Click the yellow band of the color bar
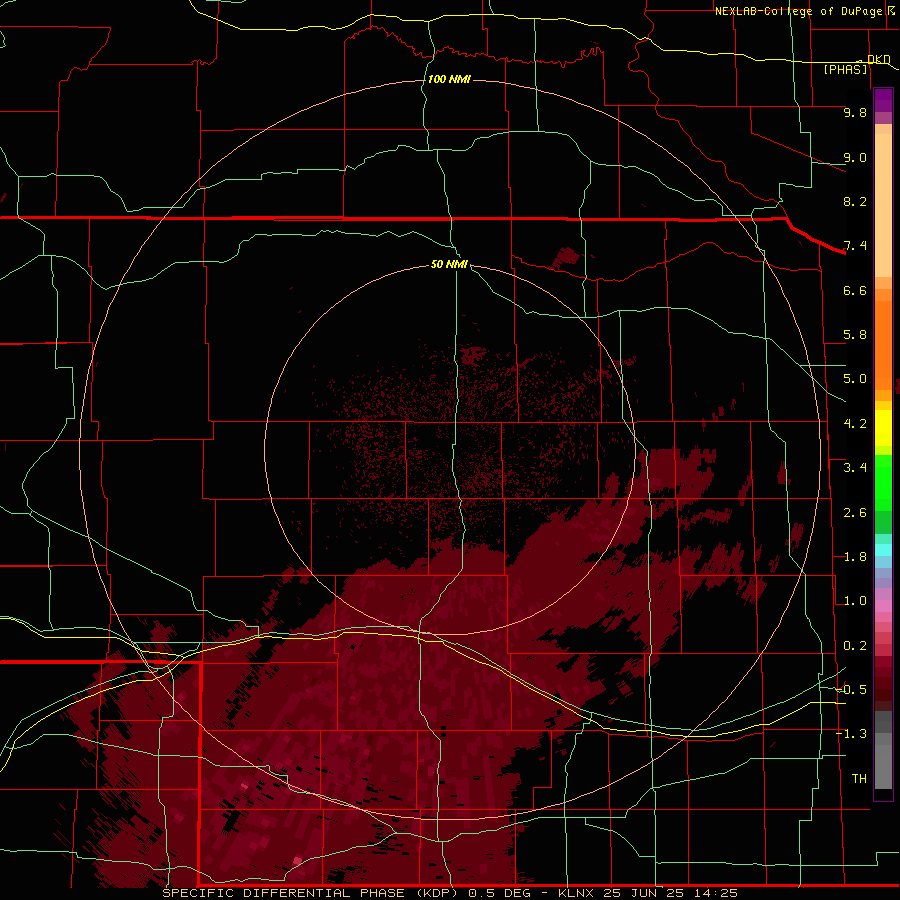Viewport: 900px width, 900px height. coord(883,428)
